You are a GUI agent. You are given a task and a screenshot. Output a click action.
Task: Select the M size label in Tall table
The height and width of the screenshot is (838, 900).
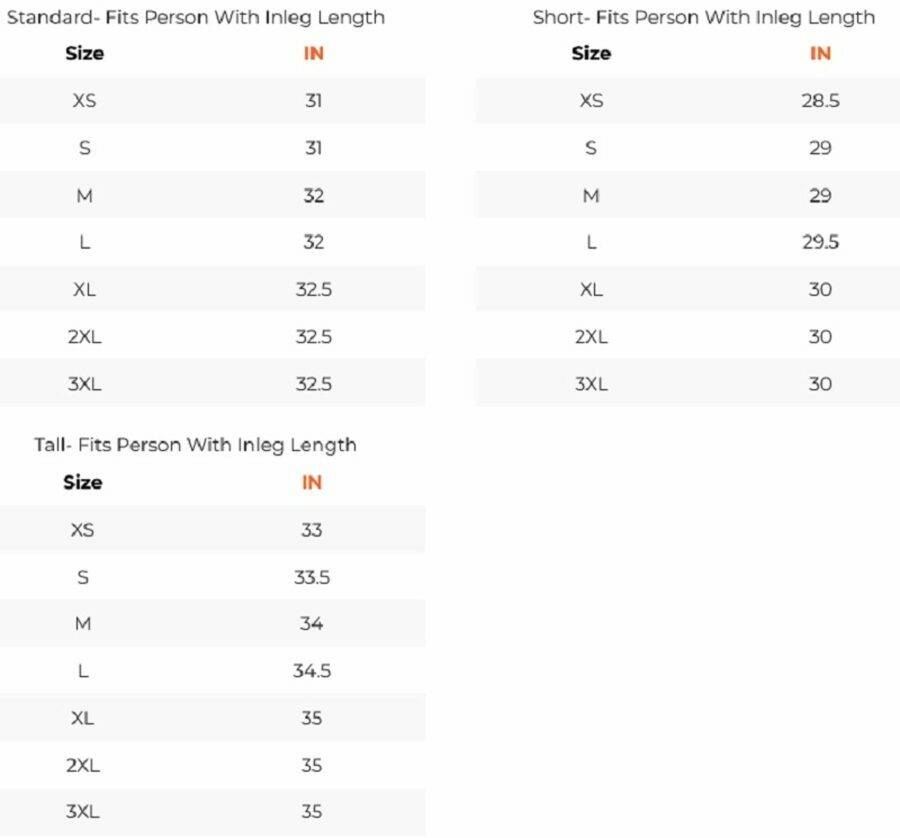(83, 624)
